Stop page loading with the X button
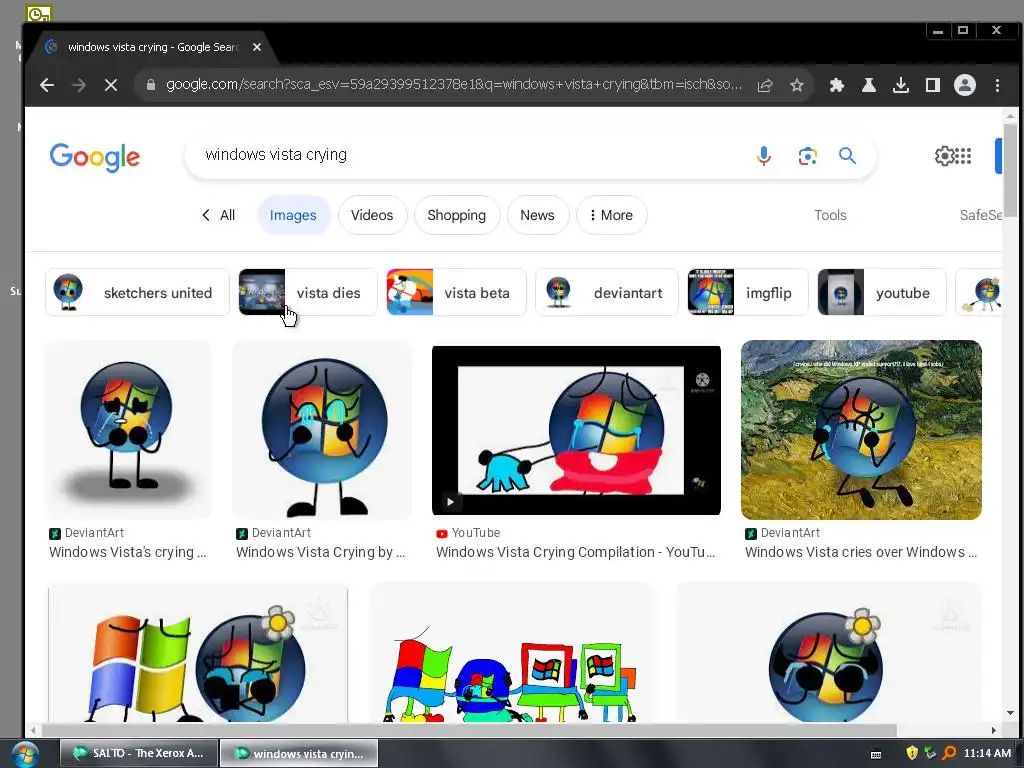1024x768 pixels. [x=110, y=85]
